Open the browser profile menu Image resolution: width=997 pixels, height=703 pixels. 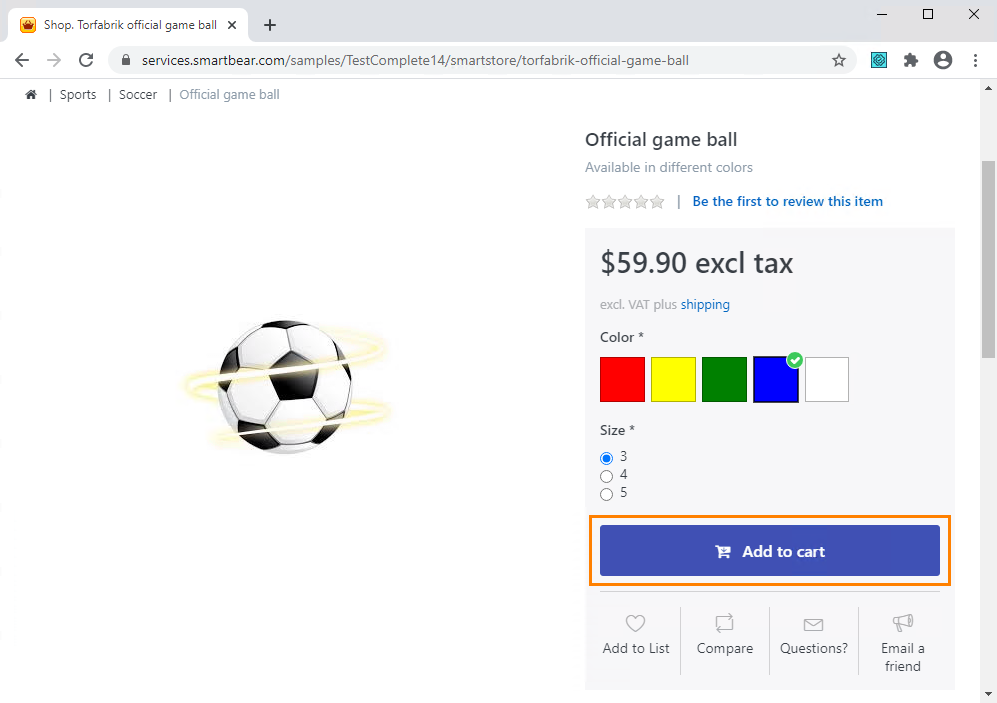point(943,60)
